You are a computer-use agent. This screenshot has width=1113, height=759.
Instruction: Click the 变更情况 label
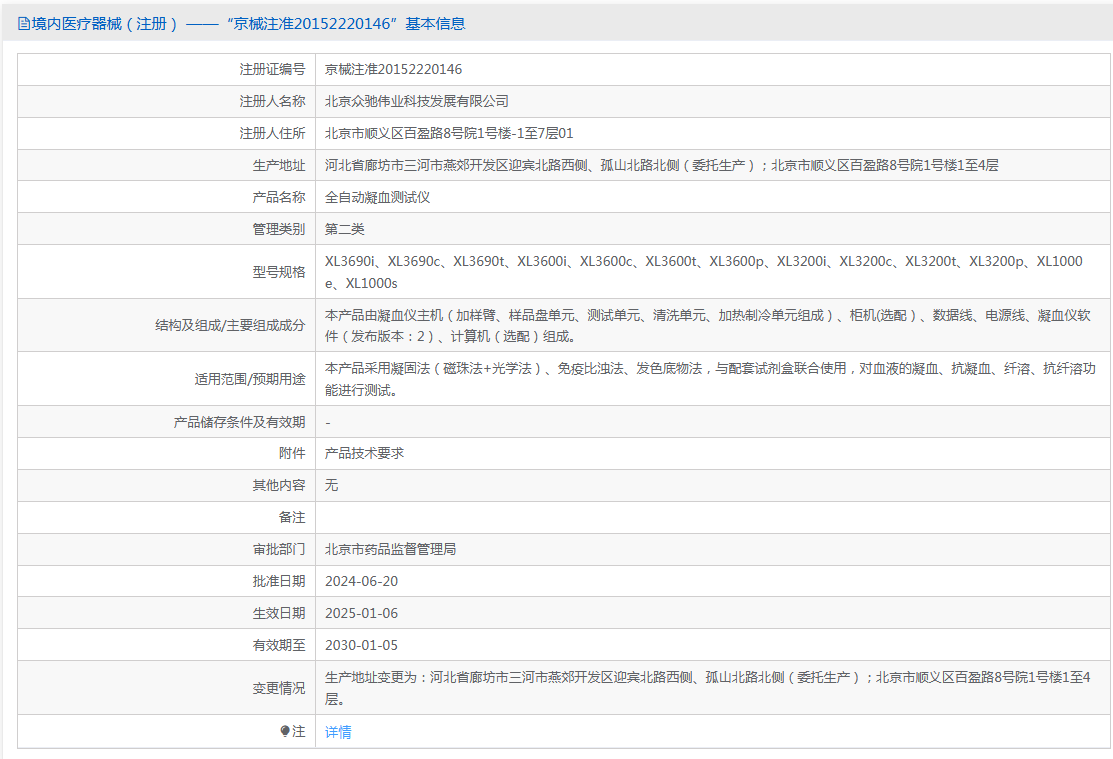click(x=279, y=688)
